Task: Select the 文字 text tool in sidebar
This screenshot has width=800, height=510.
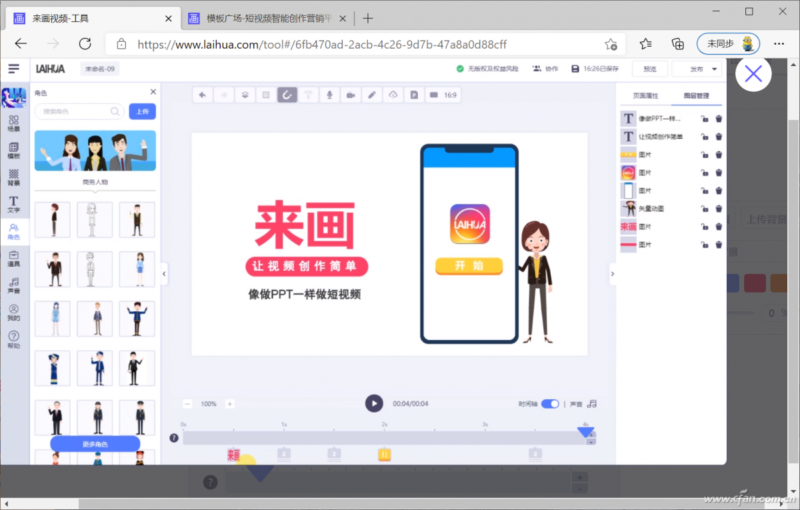Action: (x=14, y=205)
